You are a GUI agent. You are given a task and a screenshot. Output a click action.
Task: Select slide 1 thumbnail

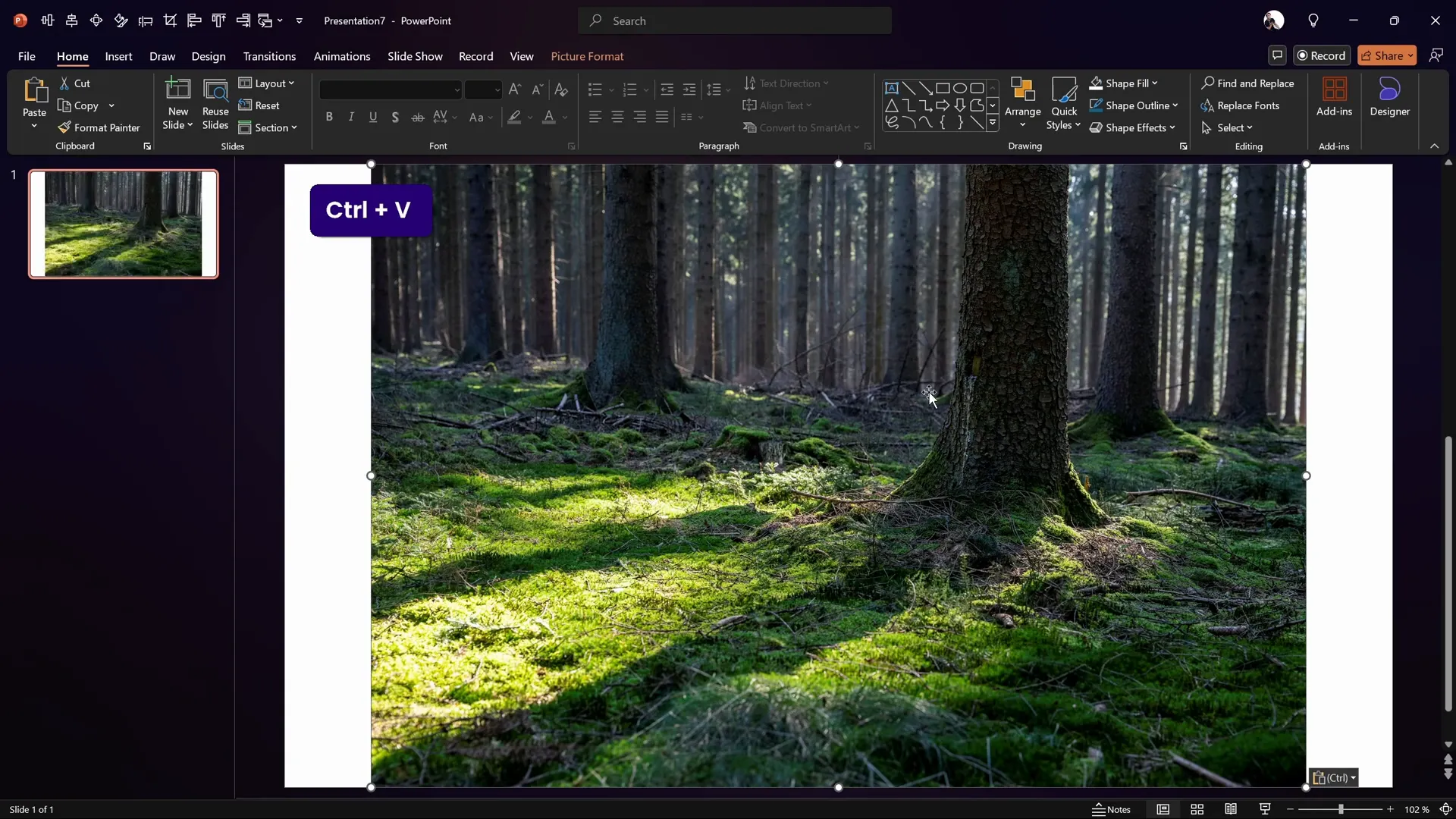(x=124, y=224)
